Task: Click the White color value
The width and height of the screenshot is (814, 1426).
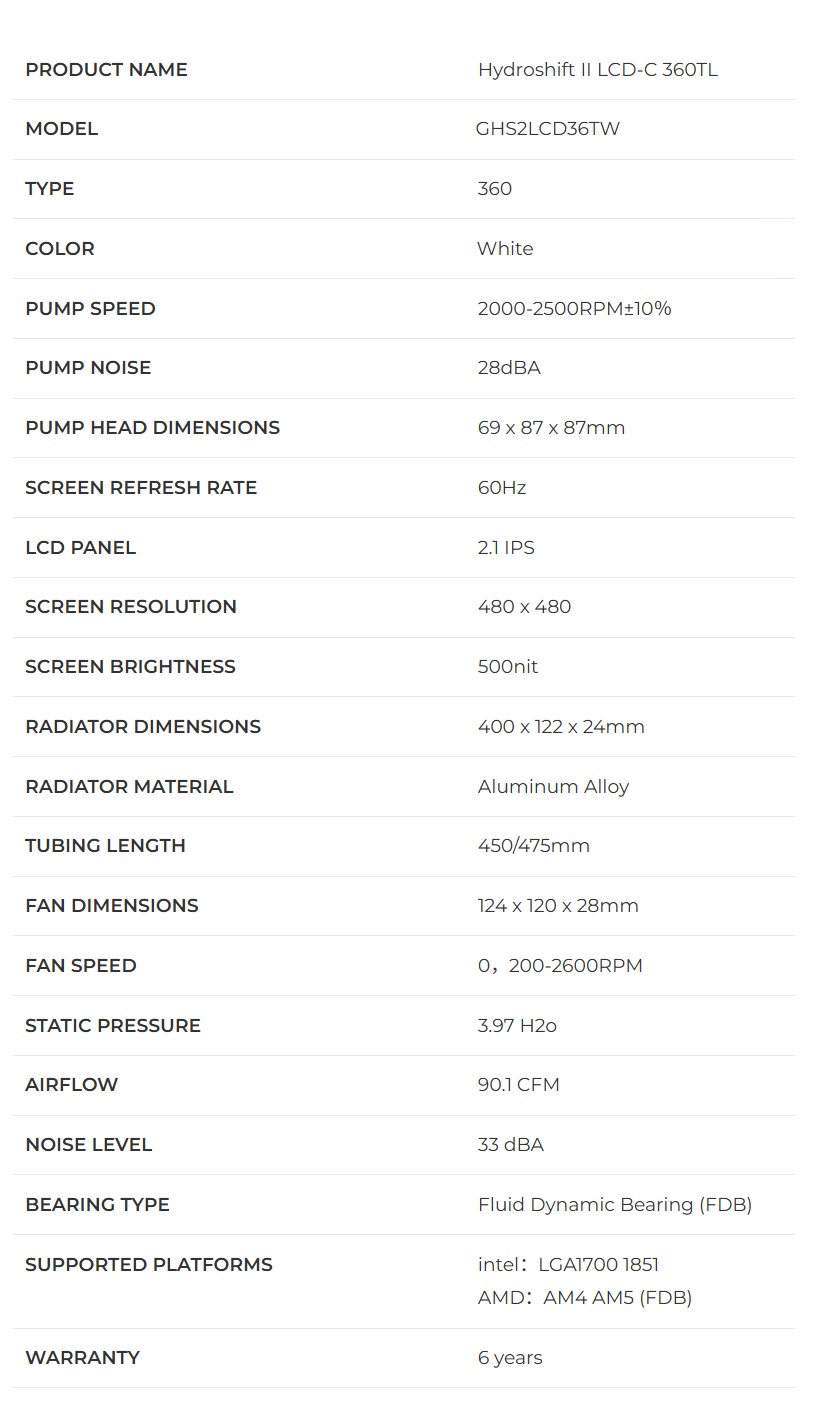Action: pyautogui.click(x=505, y=248)
